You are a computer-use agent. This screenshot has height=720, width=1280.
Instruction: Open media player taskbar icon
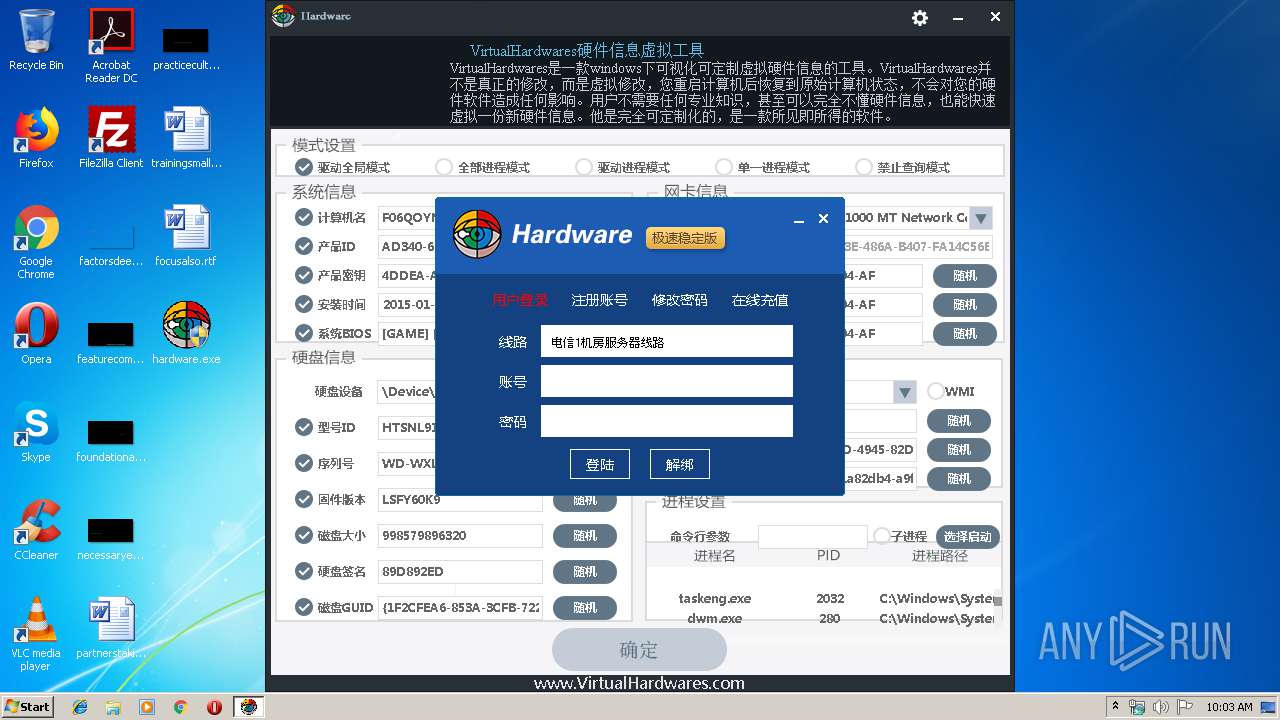(147, 707)
